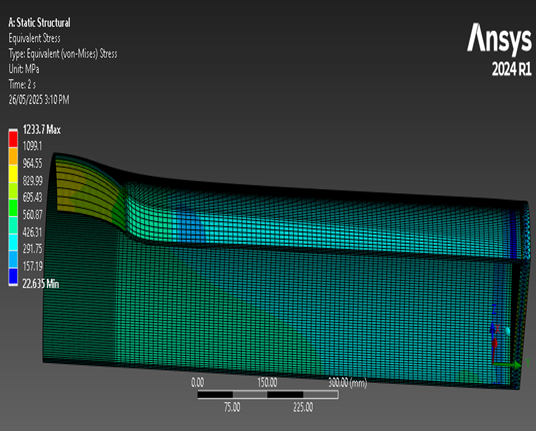Click the green Y axis arrow of triad
This screenshot has width=536, height=431.
point(508,365)
